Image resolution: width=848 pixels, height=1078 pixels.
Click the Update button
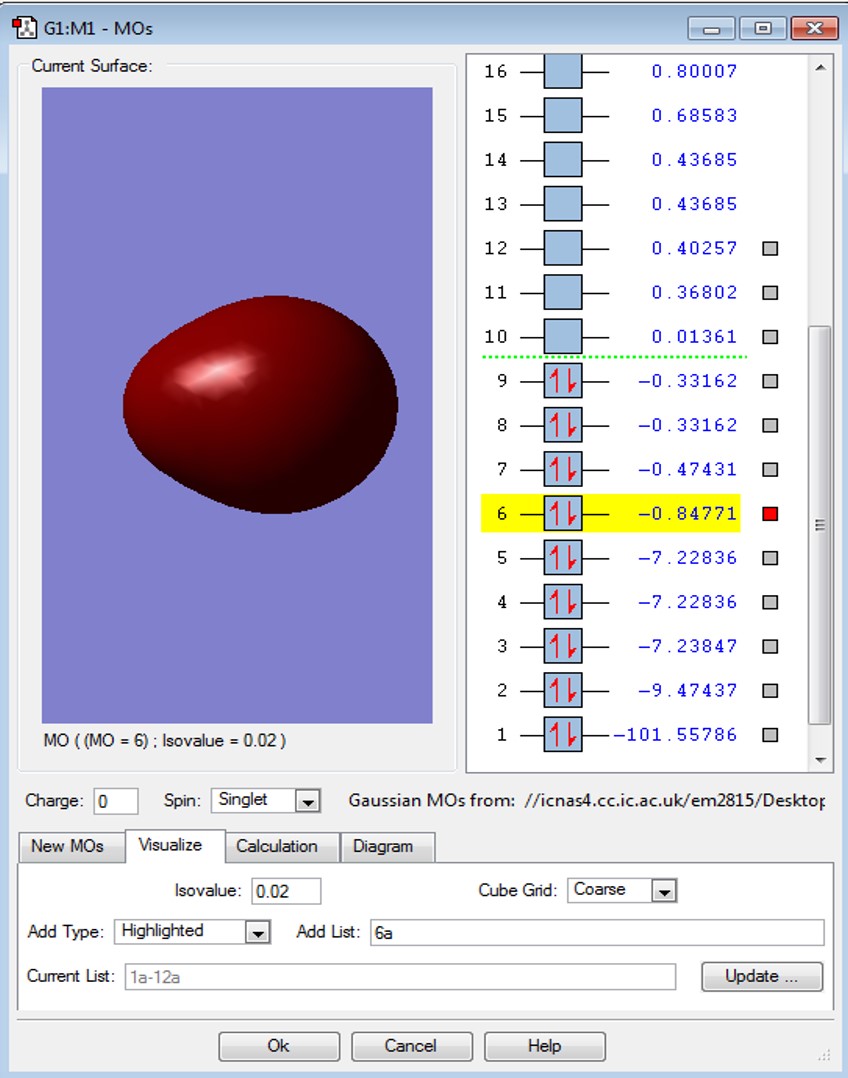[x=762, y=976]
